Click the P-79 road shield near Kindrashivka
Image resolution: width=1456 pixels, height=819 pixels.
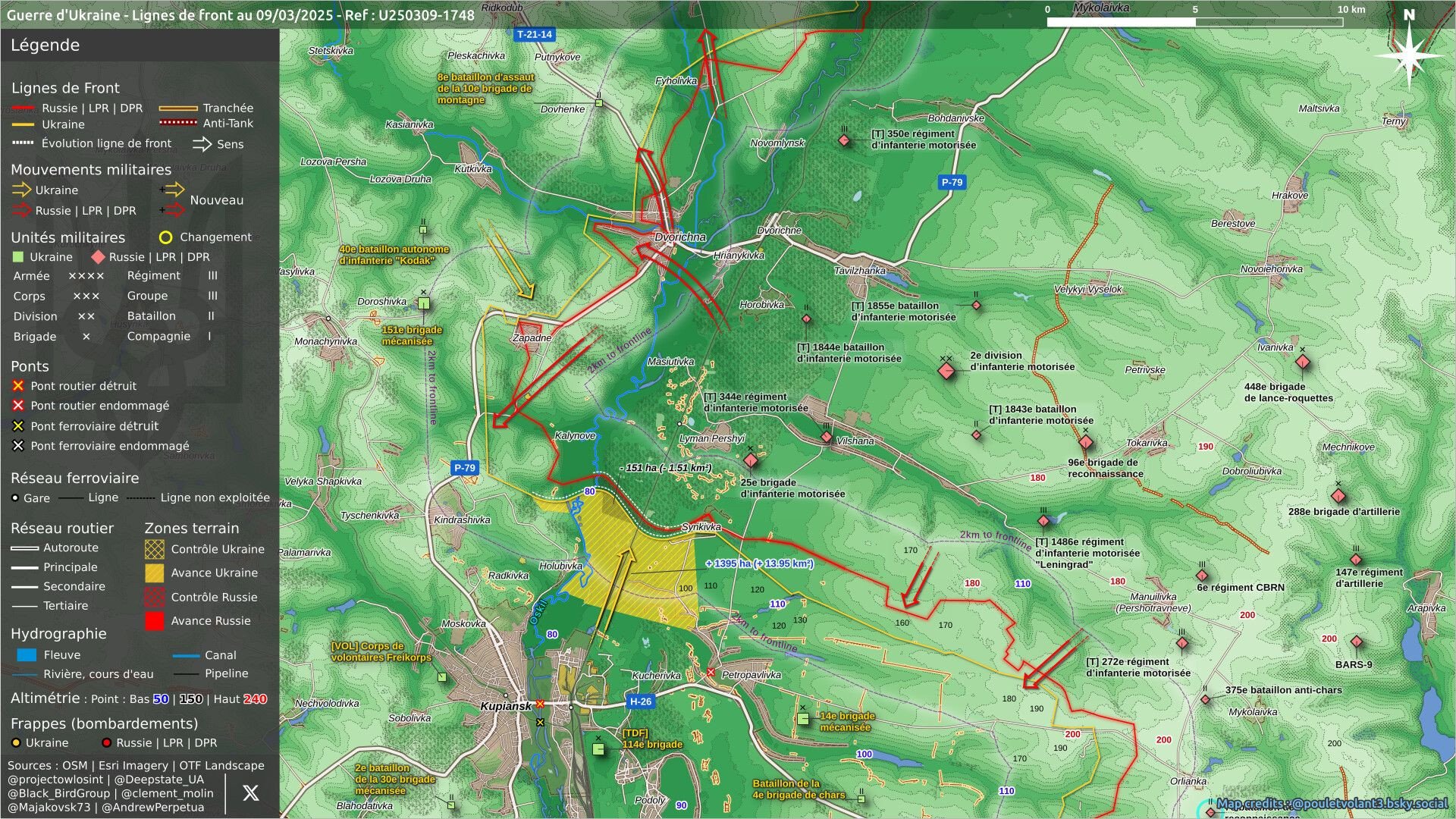point(465,468)
